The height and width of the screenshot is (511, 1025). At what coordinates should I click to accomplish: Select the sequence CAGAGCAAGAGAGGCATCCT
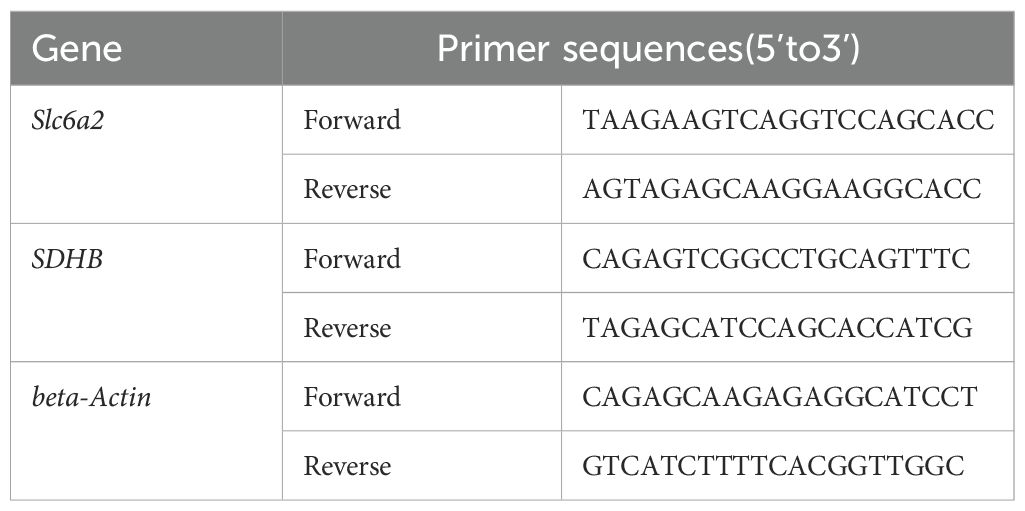[x=778, y=397]
